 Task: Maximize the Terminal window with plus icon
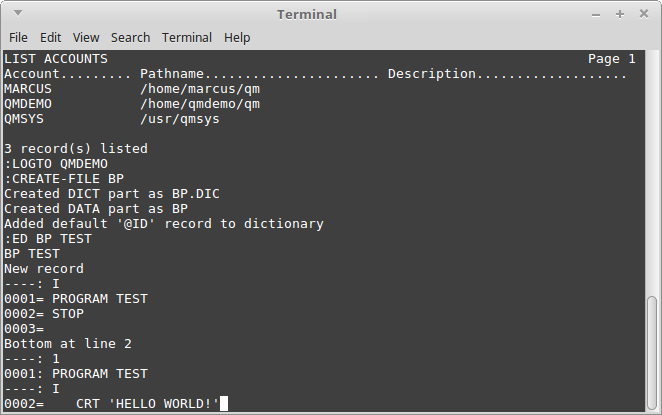click(x=620, y=14)
